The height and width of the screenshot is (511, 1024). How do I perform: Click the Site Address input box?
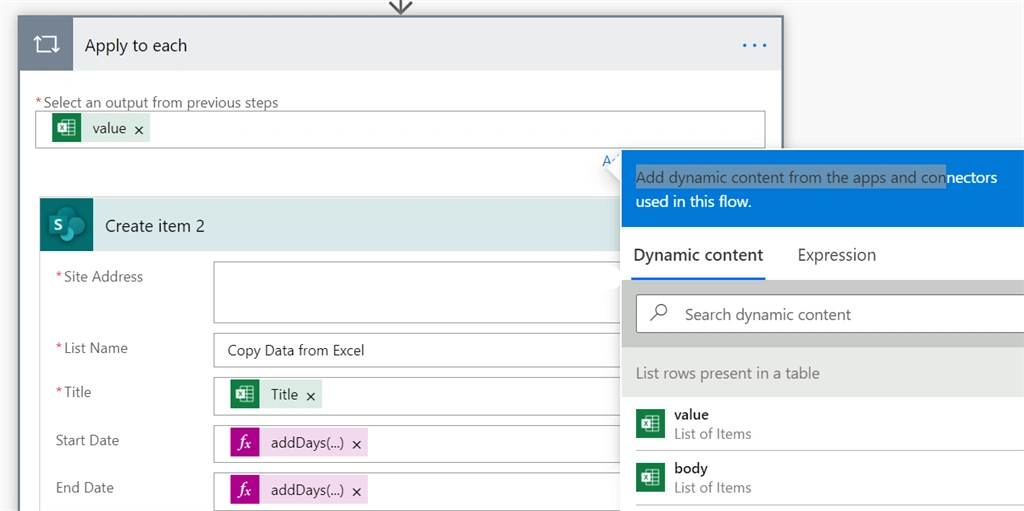417,292
